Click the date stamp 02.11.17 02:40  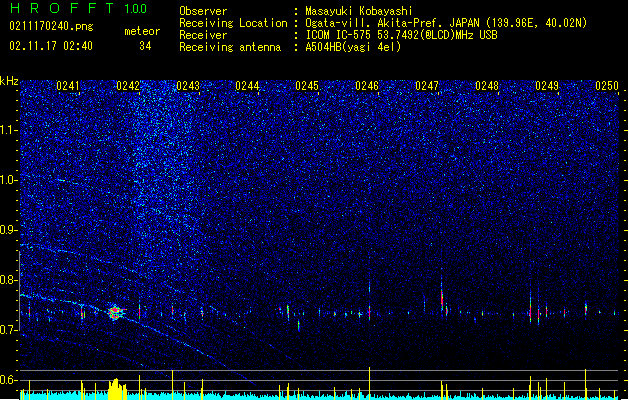51,46
